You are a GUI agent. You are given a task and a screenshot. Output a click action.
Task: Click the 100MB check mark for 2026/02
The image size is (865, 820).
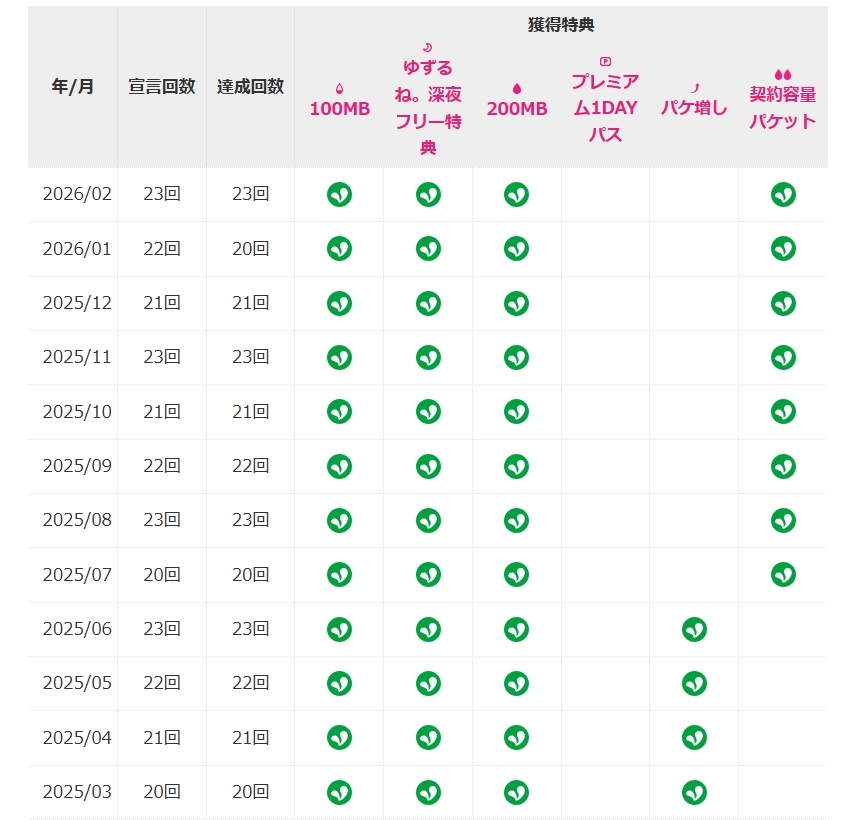point(339,194)
